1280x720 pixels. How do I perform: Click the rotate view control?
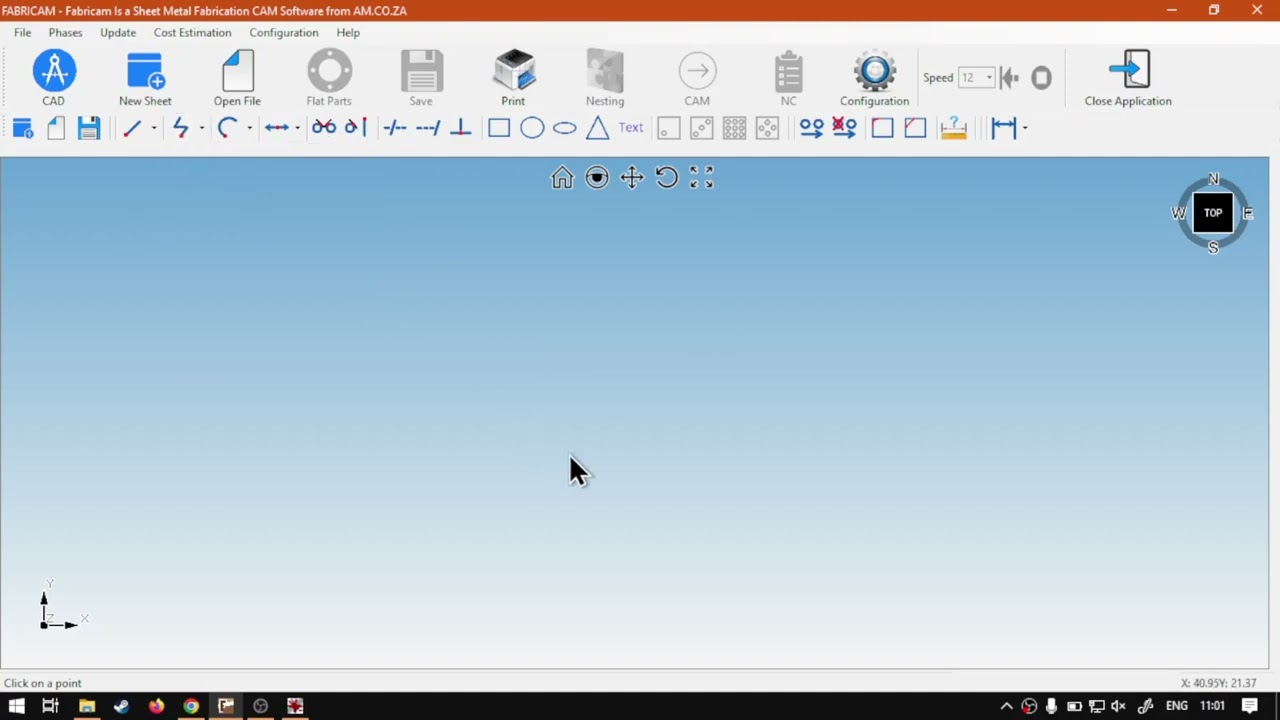(x=667, y=178)
